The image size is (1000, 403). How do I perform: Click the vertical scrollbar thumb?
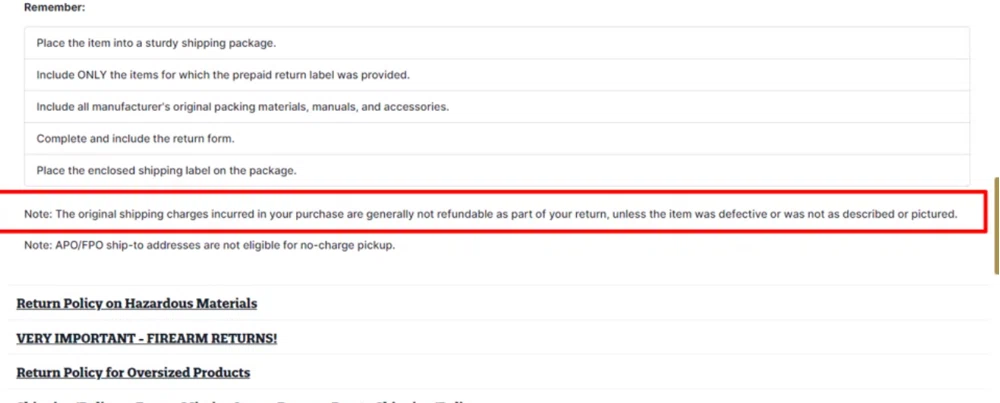pyautogui.click(x=996, y=226)
